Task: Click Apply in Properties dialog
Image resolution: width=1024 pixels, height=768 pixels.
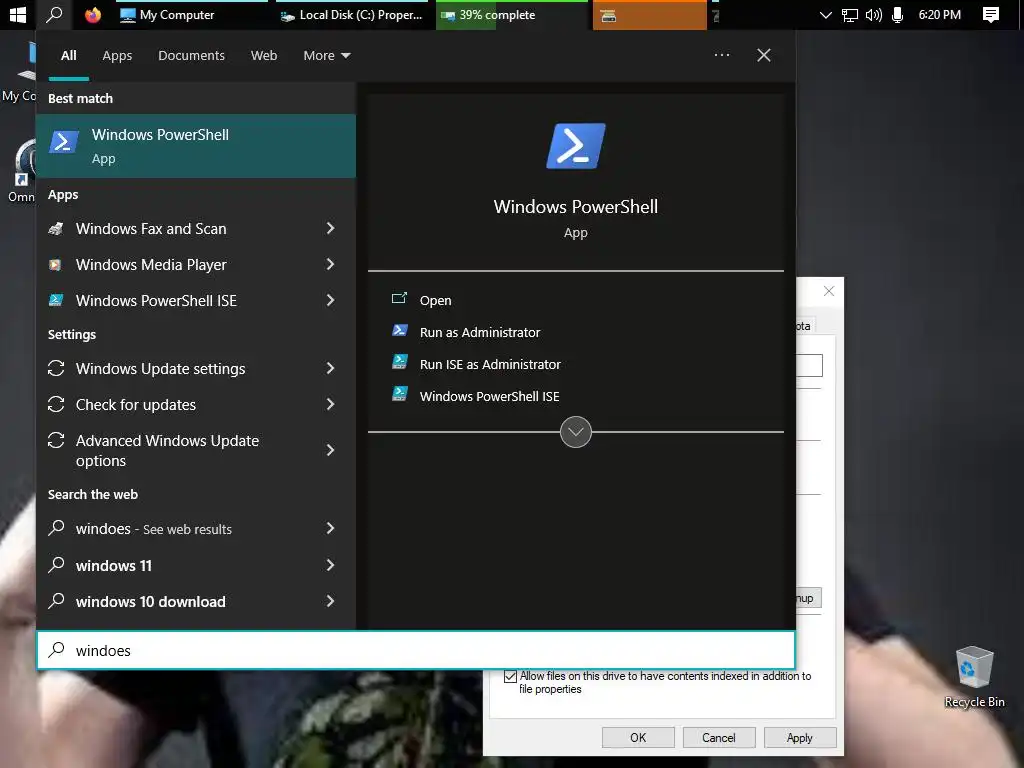Action: click(x=799, y=737)
